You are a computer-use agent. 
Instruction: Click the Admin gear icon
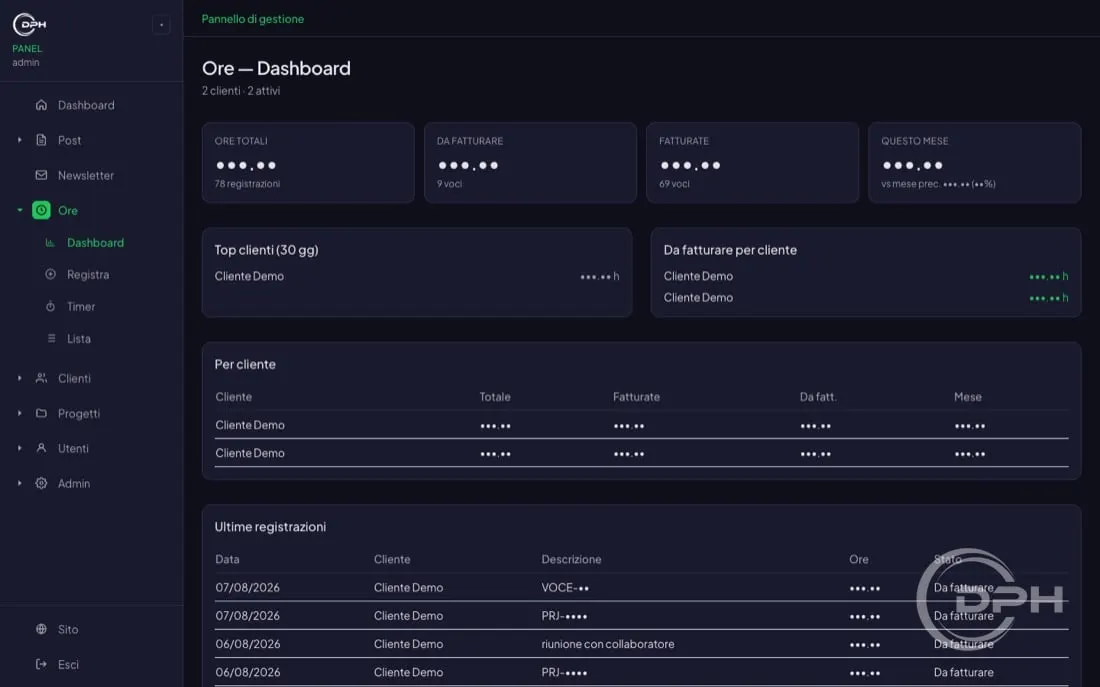click(x=41, y=483)
